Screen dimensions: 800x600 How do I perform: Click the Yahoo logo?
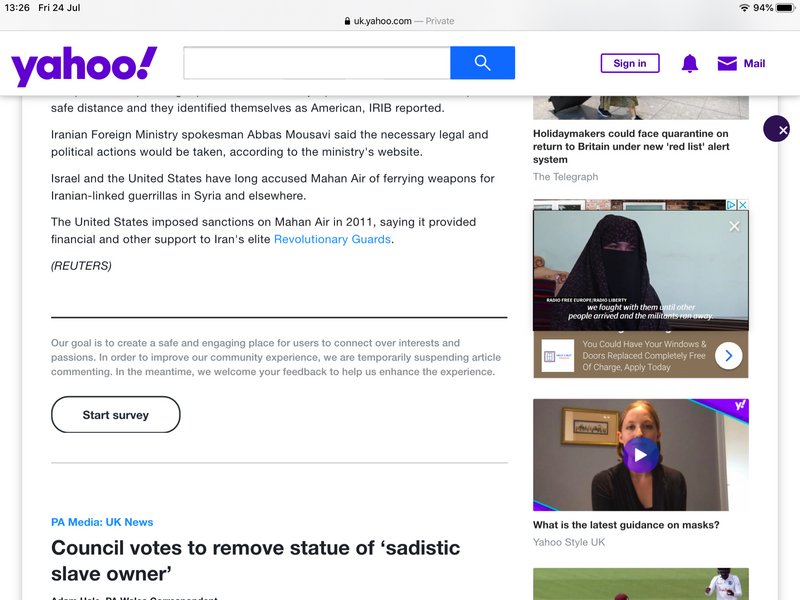click(x=84, y=65)
